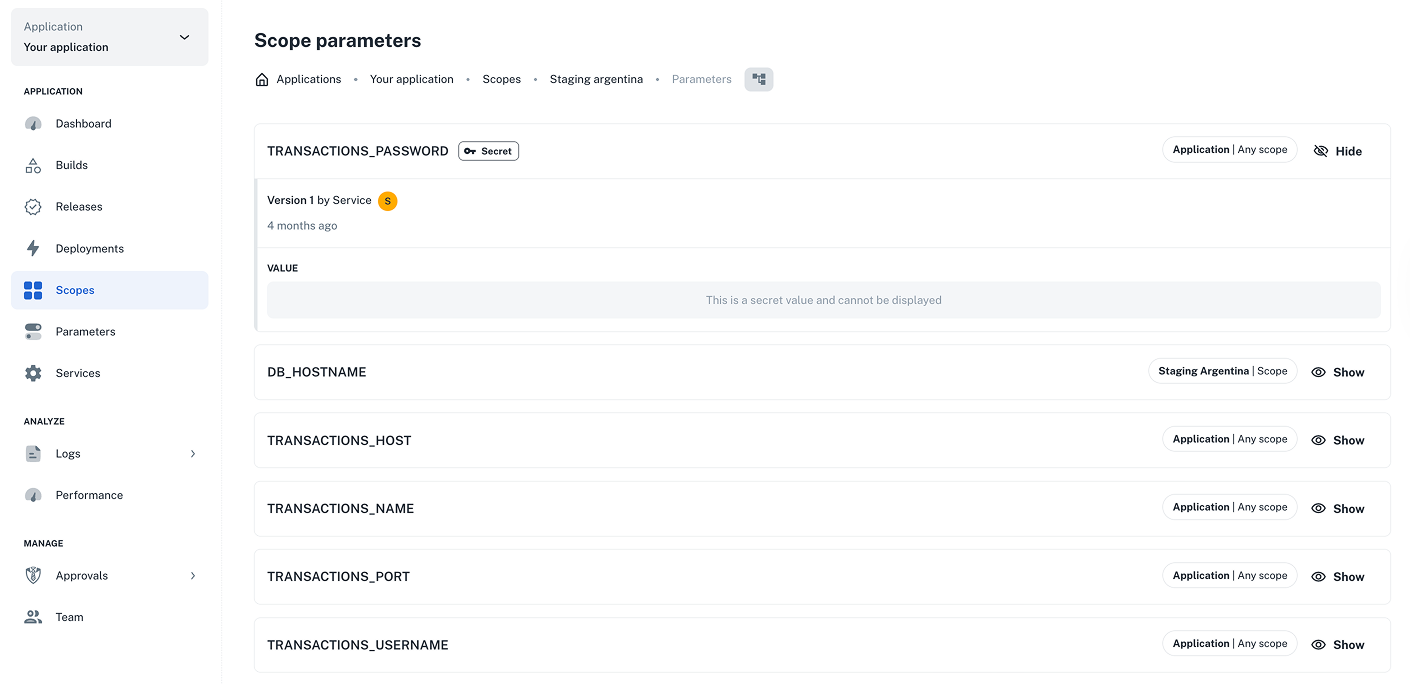Image resolution: width=1410 pixels, height=684 pixels.
Task: Show the DB_HOSTNAME parameter value
Action: tap(1338, 371)
